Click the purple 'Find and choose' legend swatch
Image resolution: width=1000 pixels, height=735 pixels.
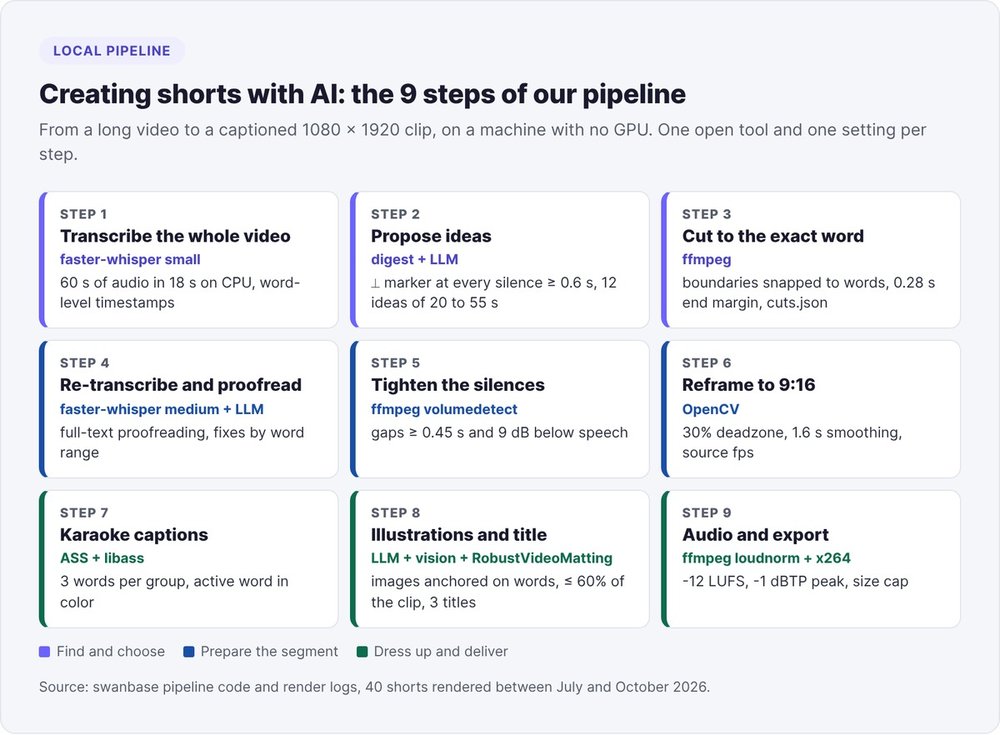point(45,651)
